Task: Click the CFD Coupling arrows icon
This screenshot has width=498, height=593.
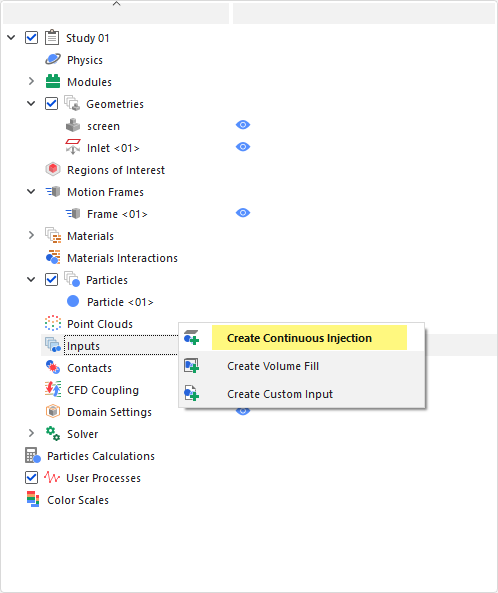Action: [x=53, y=389]
